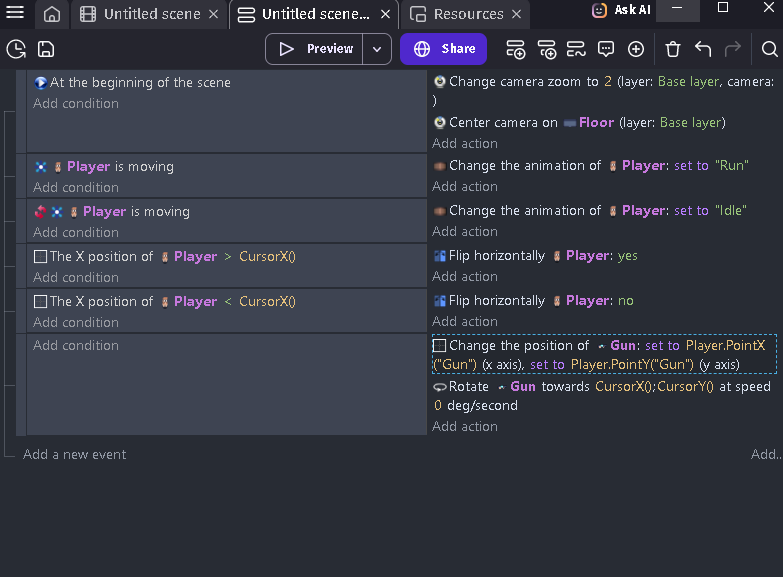Viewport: 783px width, 577px height.
Task: Open the hamburger main menu
Action: click(15, 14)
